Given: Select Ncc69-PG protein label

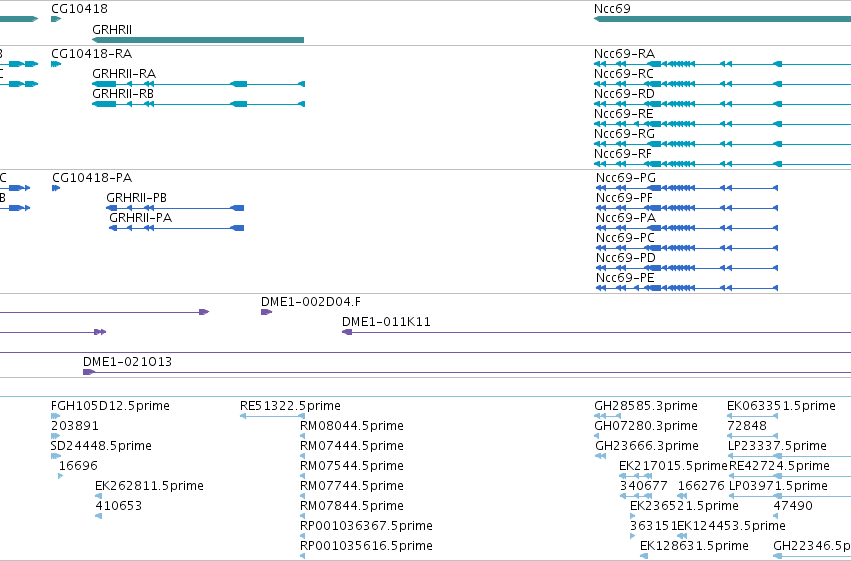Looking at the screenshot, I should coord(626,178).
